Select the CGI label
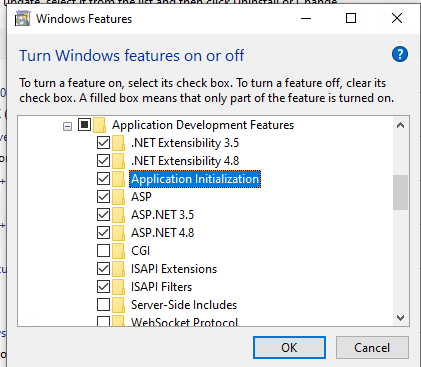Image resolution: width=421 pixels, height=367 pixels. pos(140,251)
